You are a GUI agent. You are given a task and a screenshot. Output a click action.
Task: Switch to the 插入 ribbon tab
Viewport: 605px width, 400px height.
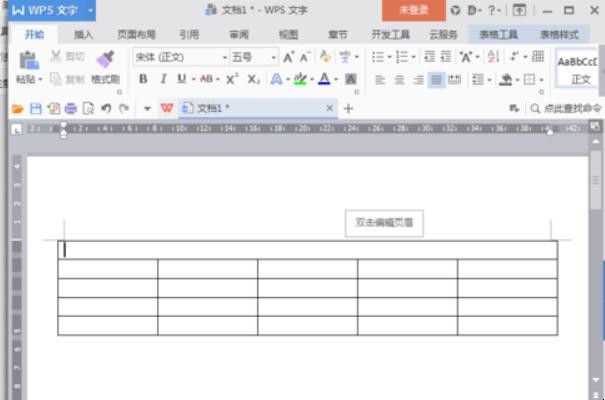click(x=84, y=34)
